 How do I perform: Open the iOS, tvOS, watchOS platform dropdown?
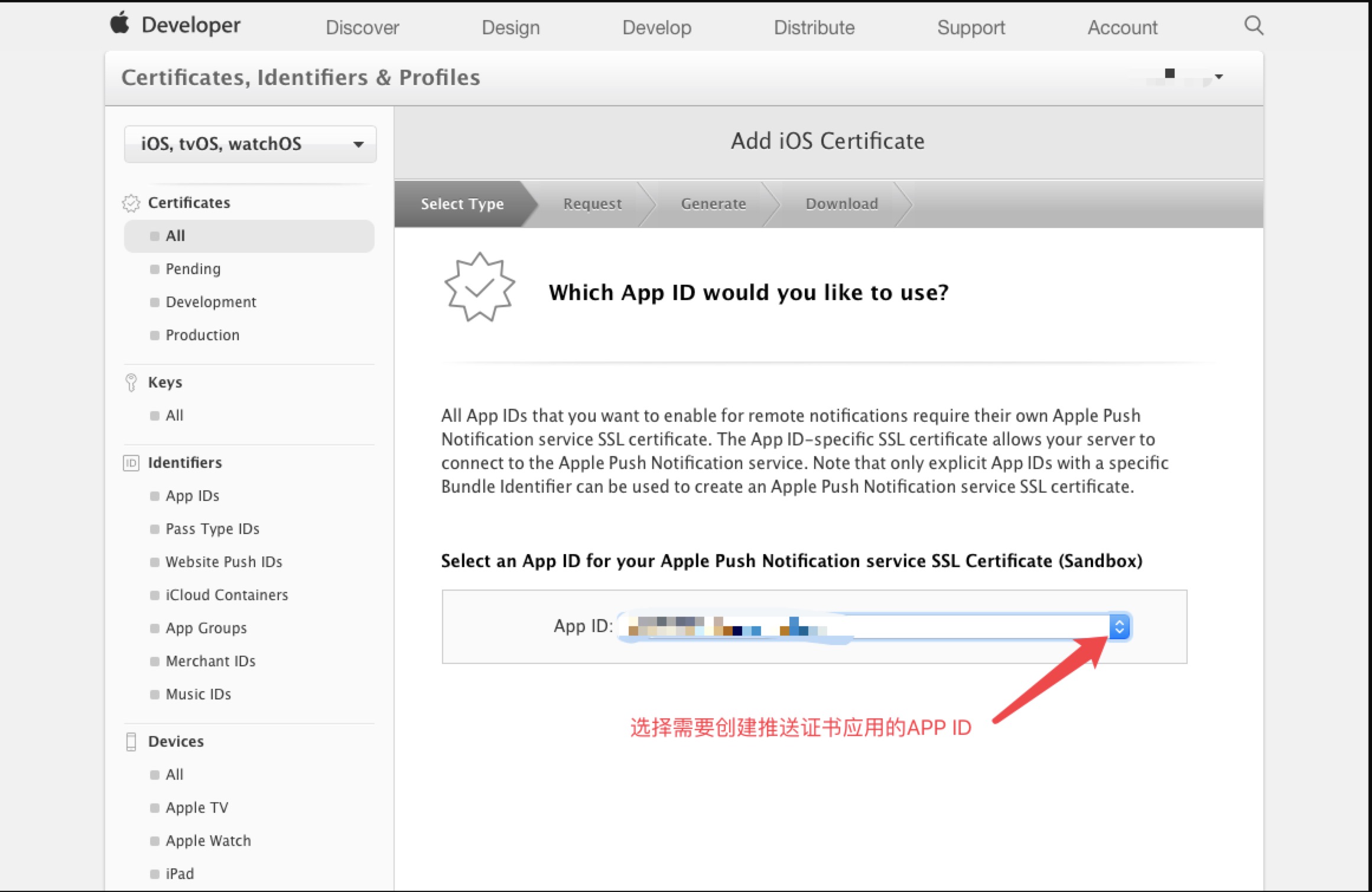[250, 144]
